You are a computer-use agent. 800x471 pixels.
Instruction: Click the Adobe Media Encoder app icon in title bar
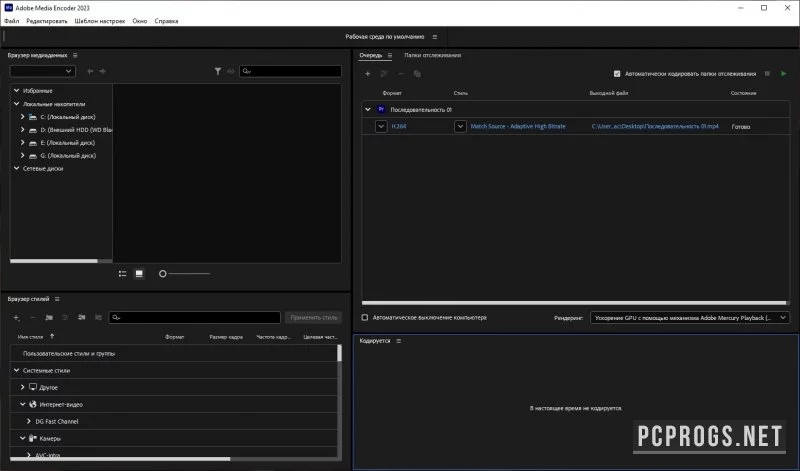point(9,8)
